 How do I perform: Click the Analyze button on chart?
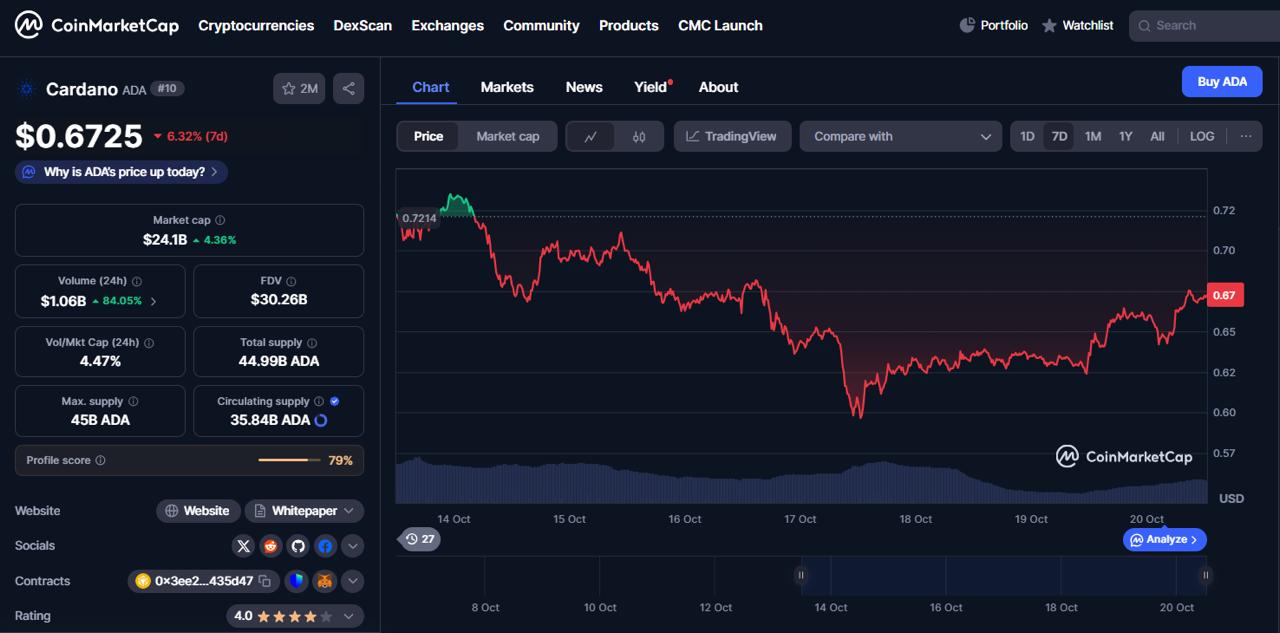(x=1165, y=540)
